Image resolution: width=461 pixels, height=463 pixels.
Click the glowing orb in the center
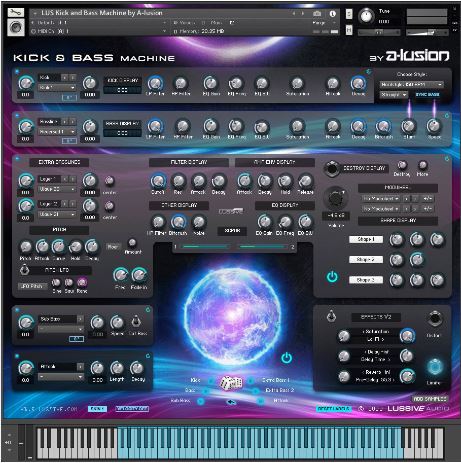232,316
